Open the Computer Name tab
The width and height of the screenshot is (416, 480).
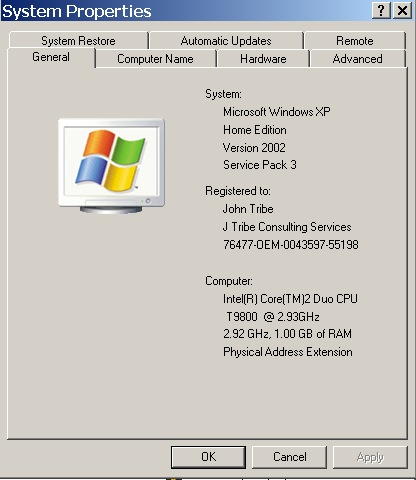pyautogui.click(x=155, y=59)
